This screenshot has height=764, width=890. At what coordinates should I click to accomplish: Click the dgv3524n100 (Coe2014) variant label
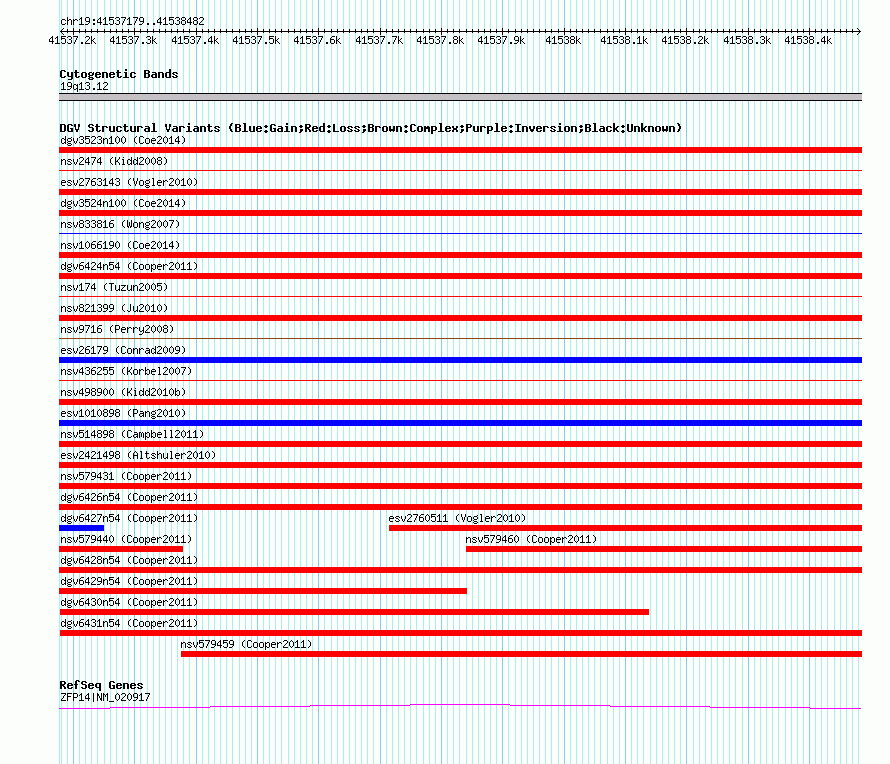123,203
